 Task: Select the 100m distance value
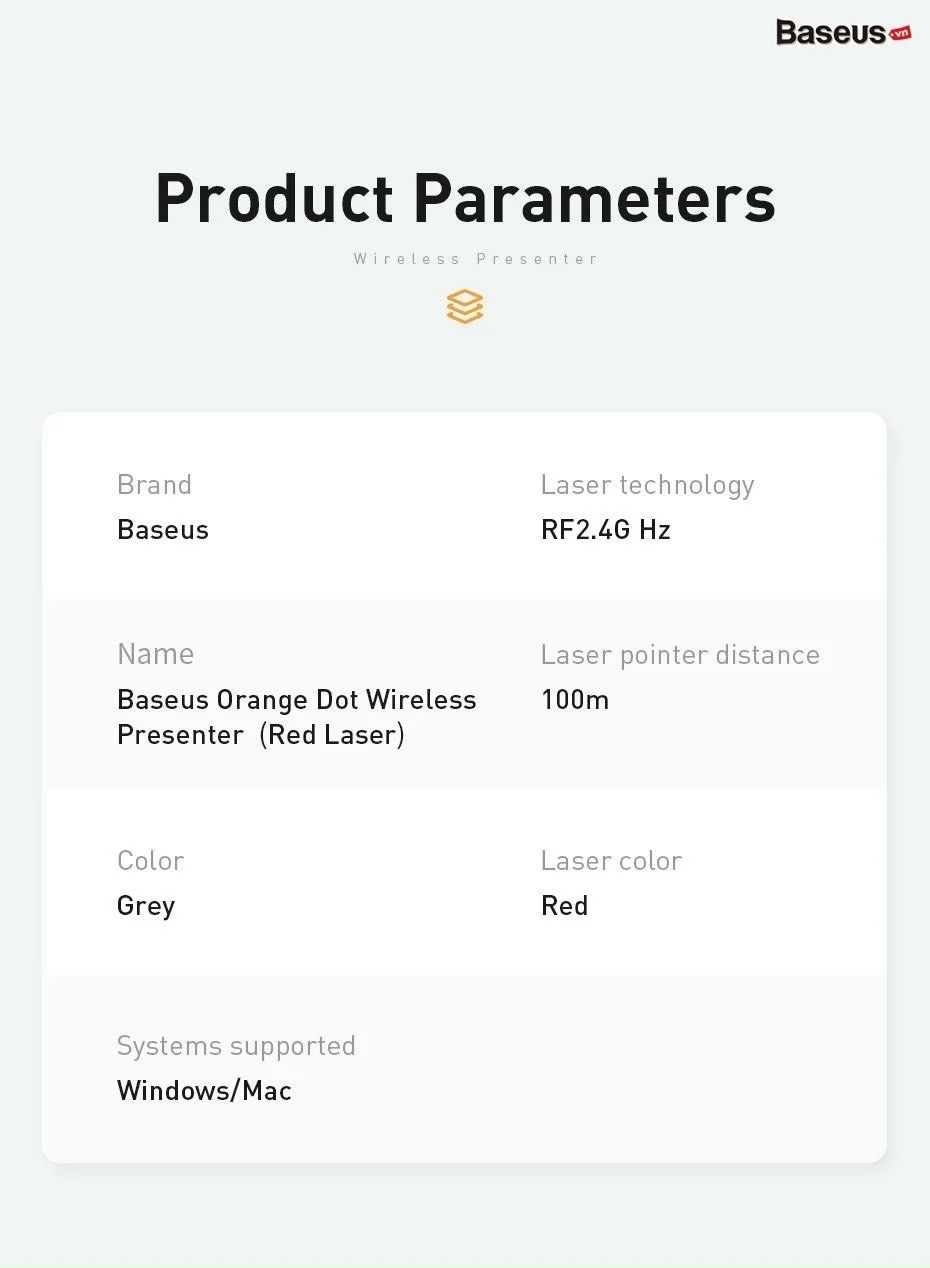coord(574,700)
